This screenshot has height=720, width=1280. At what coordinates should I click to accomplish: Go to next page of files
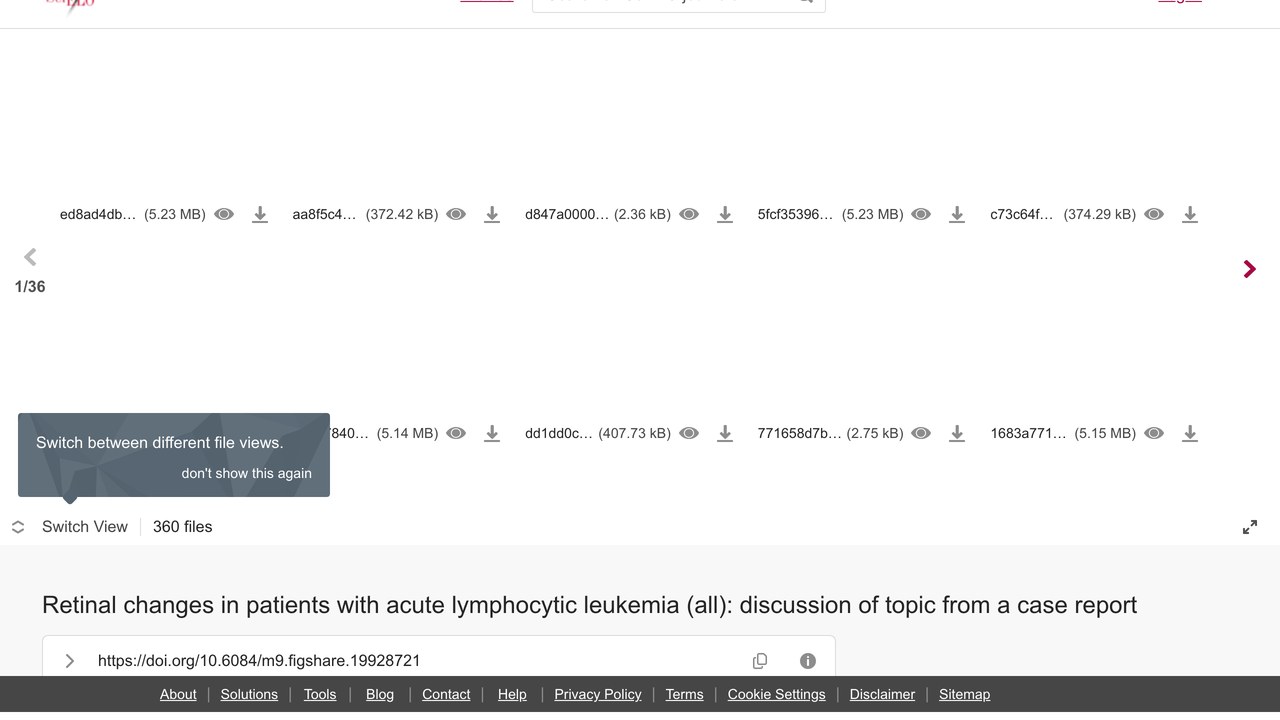click(1249, 269)
